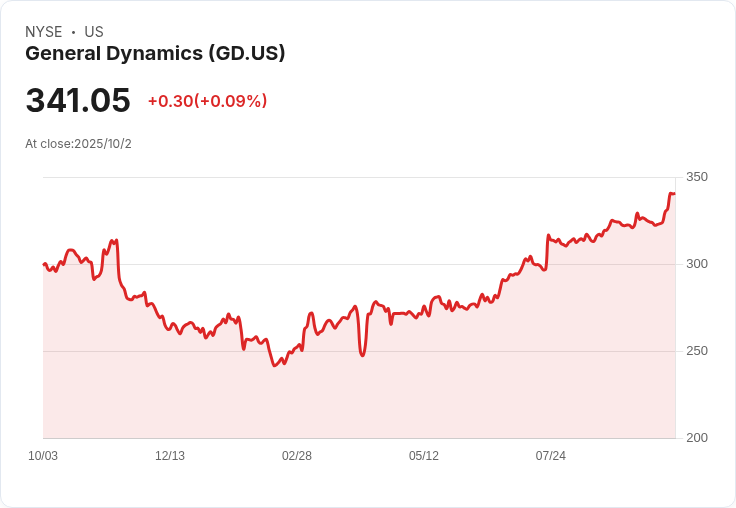Click the 250 y-axis price label
Screen dimensions: 736x508
pos(697,351)
